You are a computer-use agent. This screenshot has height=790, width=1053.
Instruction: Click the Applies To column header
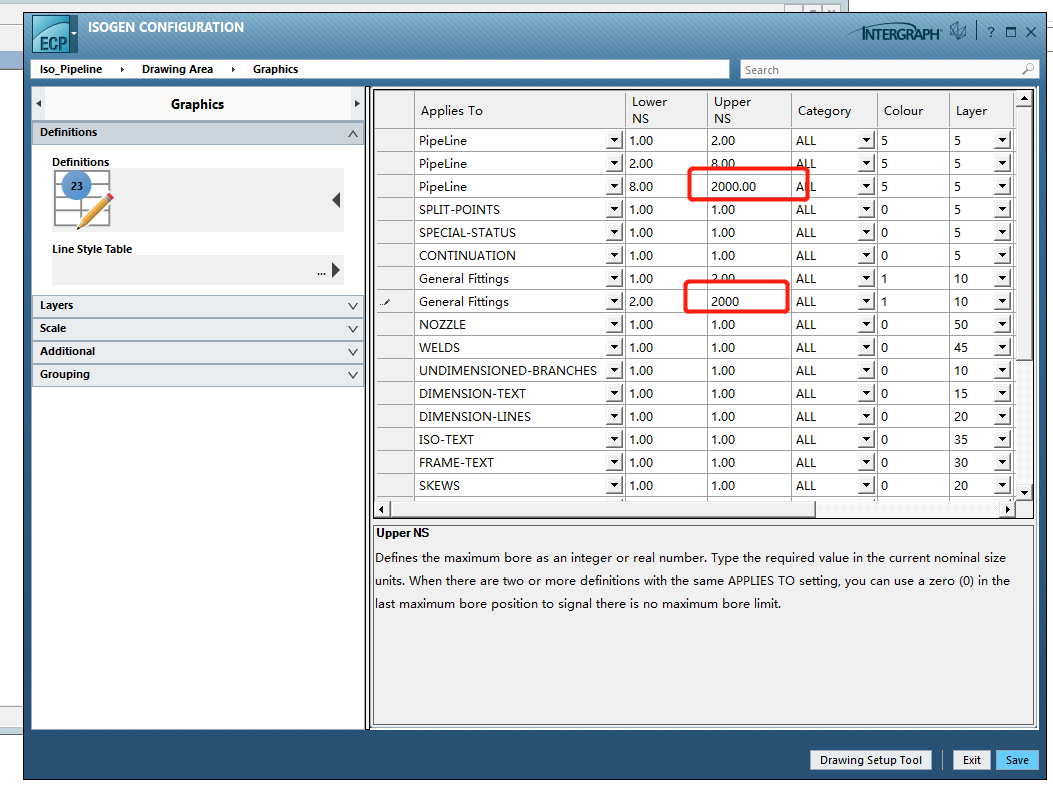pyautogui.click(x=520, y=110)
